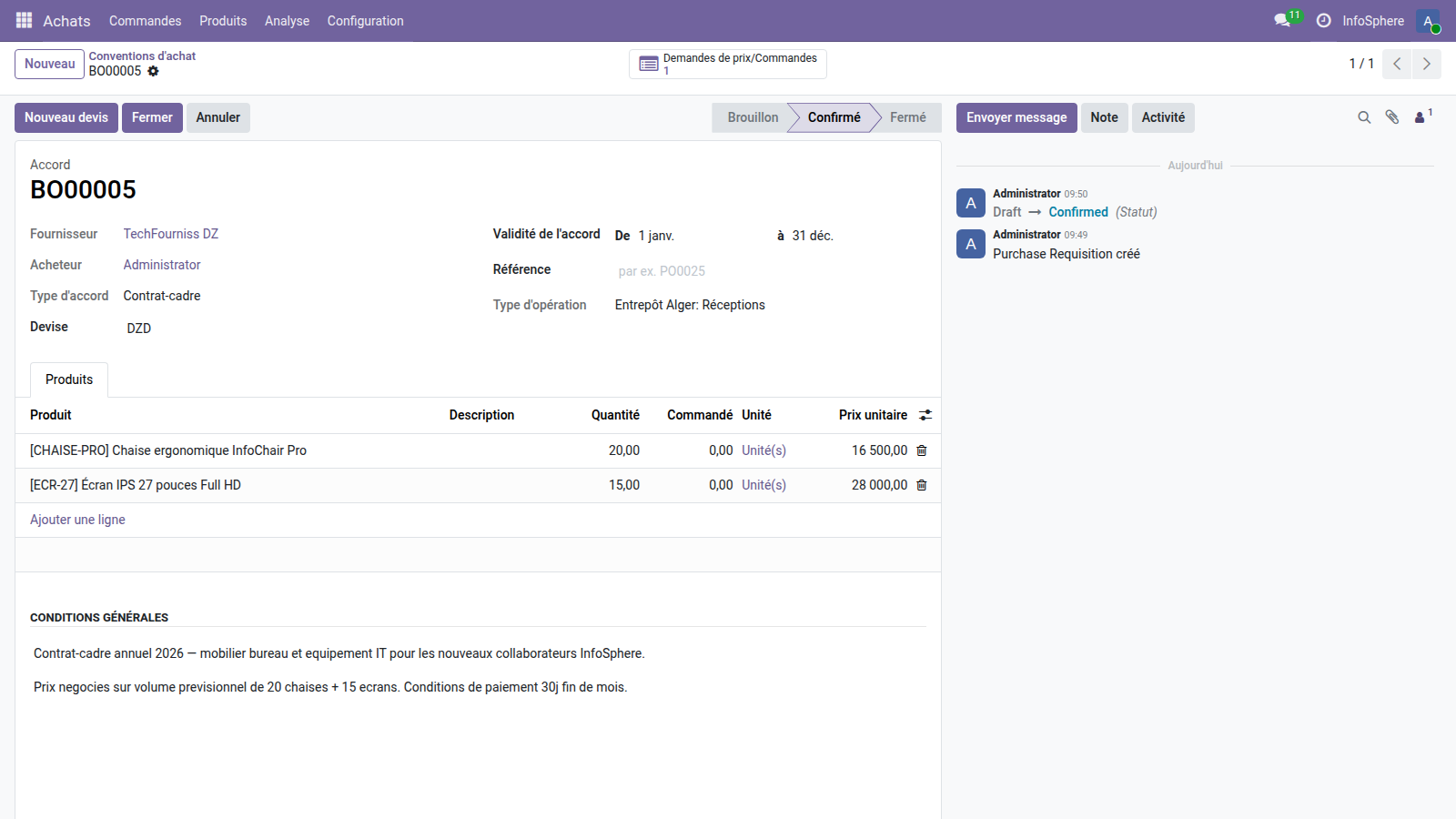Open column options in products table
Viewport: 1456px width, 819px height.
[x=925, y=415]
